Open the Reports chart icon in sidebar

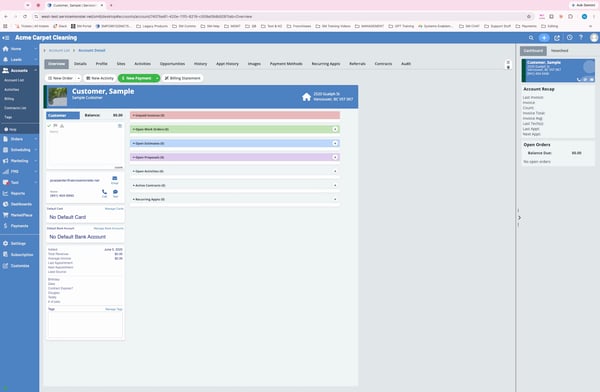pyautogui.click(x=5, y=193)
